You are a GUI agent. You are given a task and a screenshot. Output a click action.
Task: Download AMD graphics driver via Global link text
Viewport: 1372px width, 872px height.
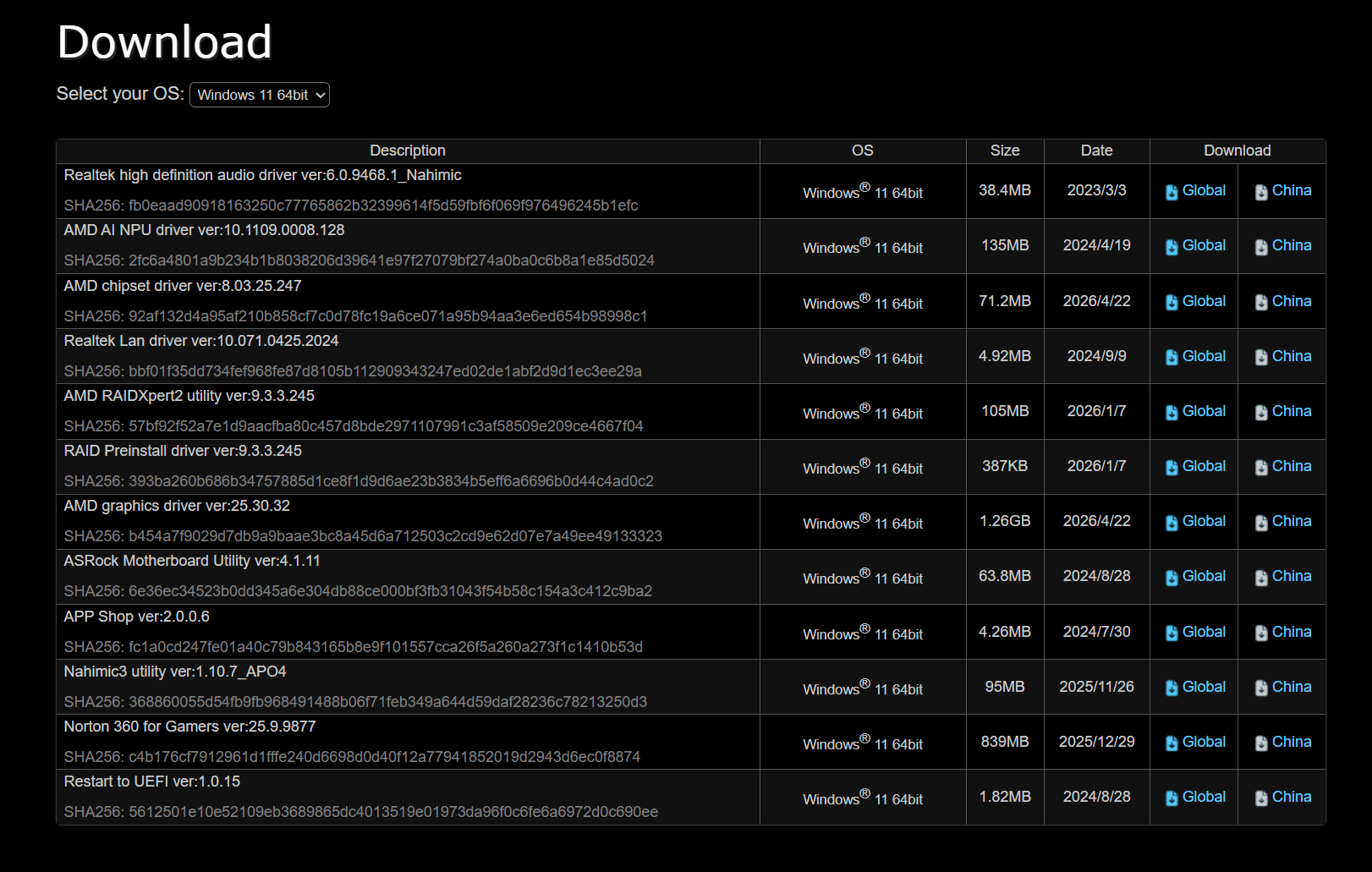point(1204,521)
